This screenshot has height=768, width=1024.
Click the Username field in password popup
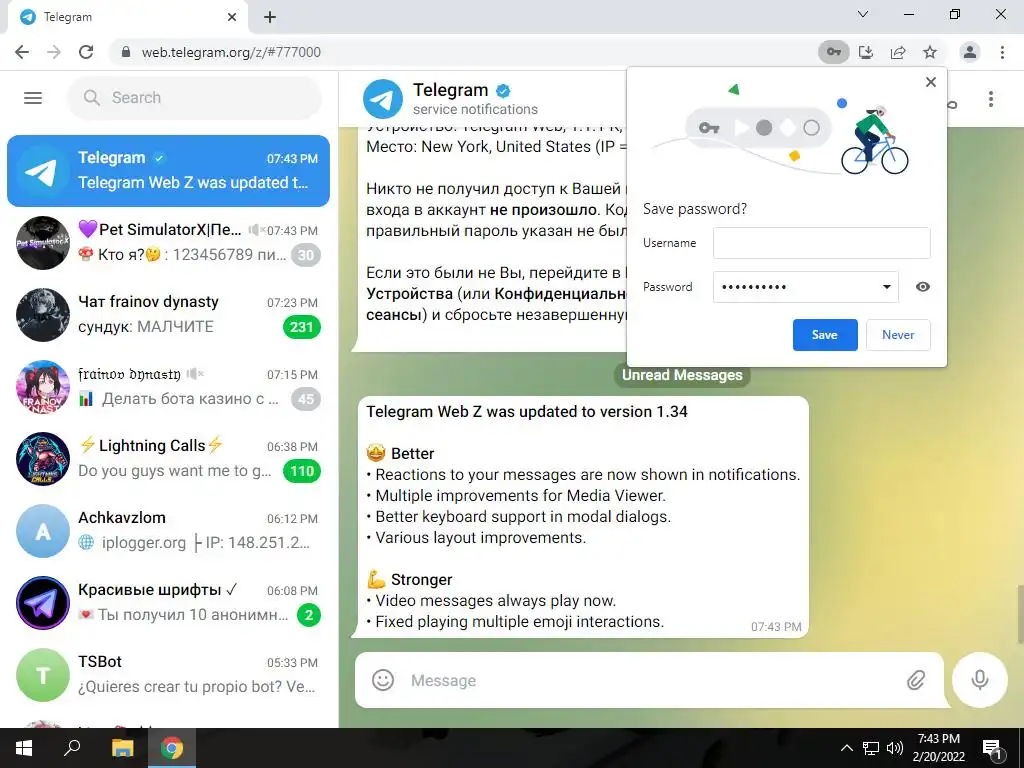[822, 243]
